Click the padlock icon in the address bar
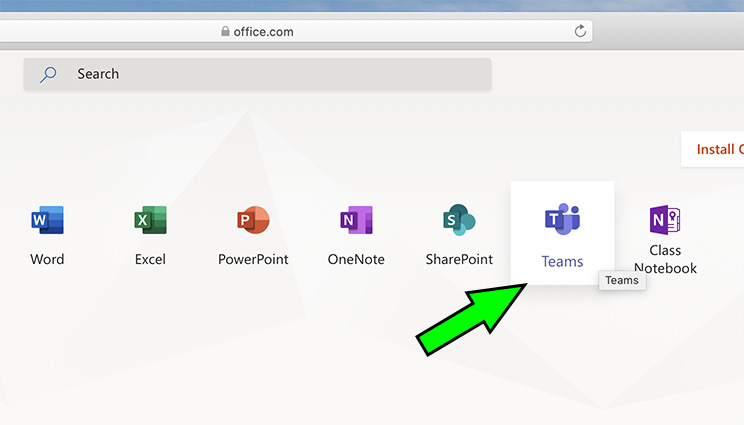The image size is (744, 425). [x=225, y=31]
